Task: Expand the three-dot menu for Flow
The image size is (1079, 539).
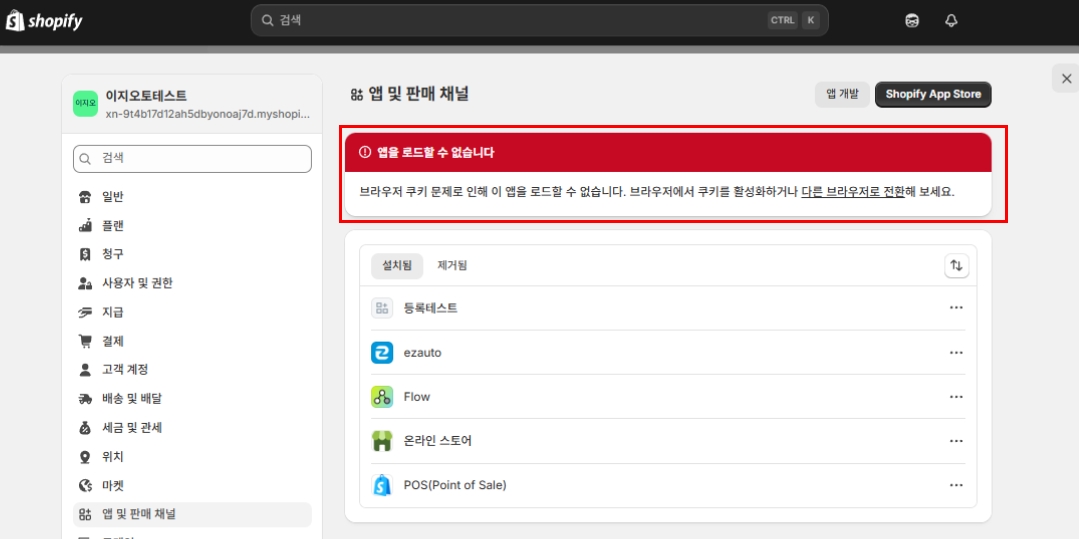Action: (956, 397)
